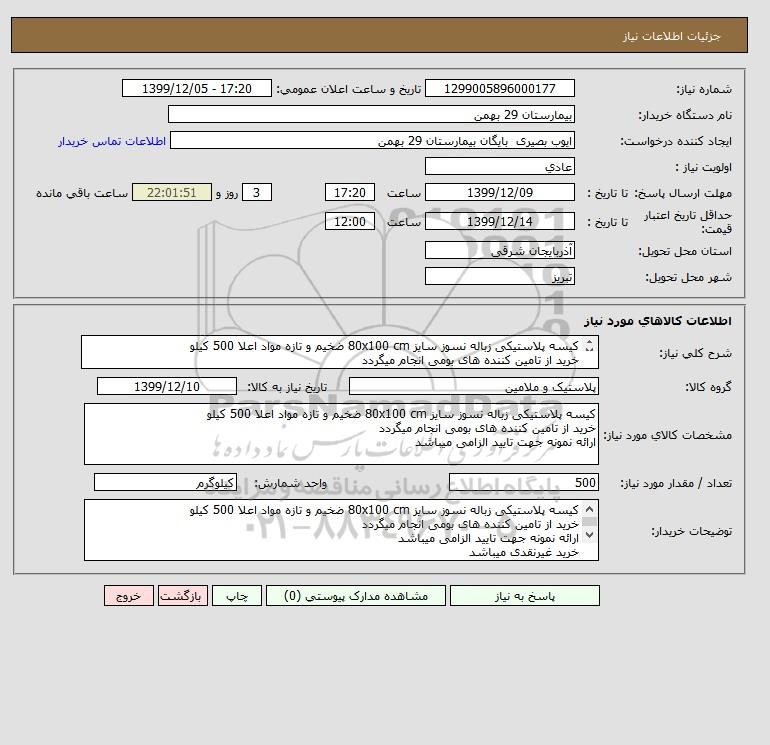Click the scroll up arrow in توضیحات خریدار box
Viewport: 770px width, 745px height.
pos(589,509)
